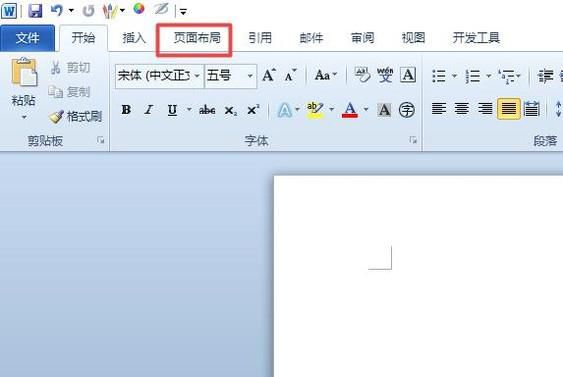Click the Grow Font icon
Image resolution: width=563 pixels, height=377 pixels.
coord(269,75)
